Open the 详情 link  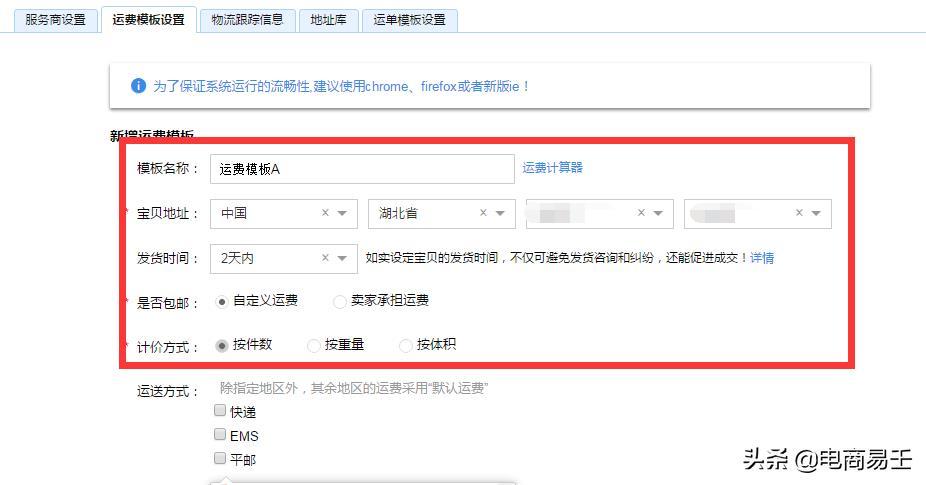point(762,258)
